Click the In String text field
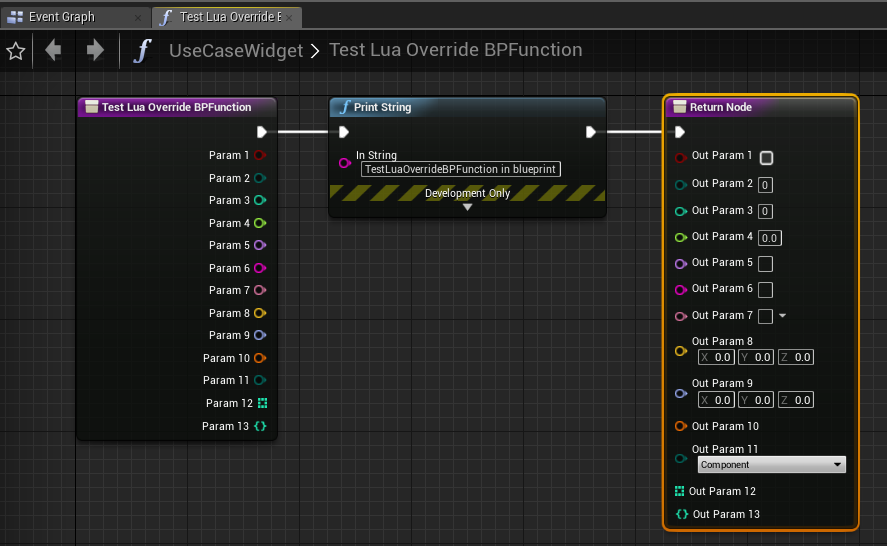The height and width of the screenshot is (546, 887). click(460, 170)
